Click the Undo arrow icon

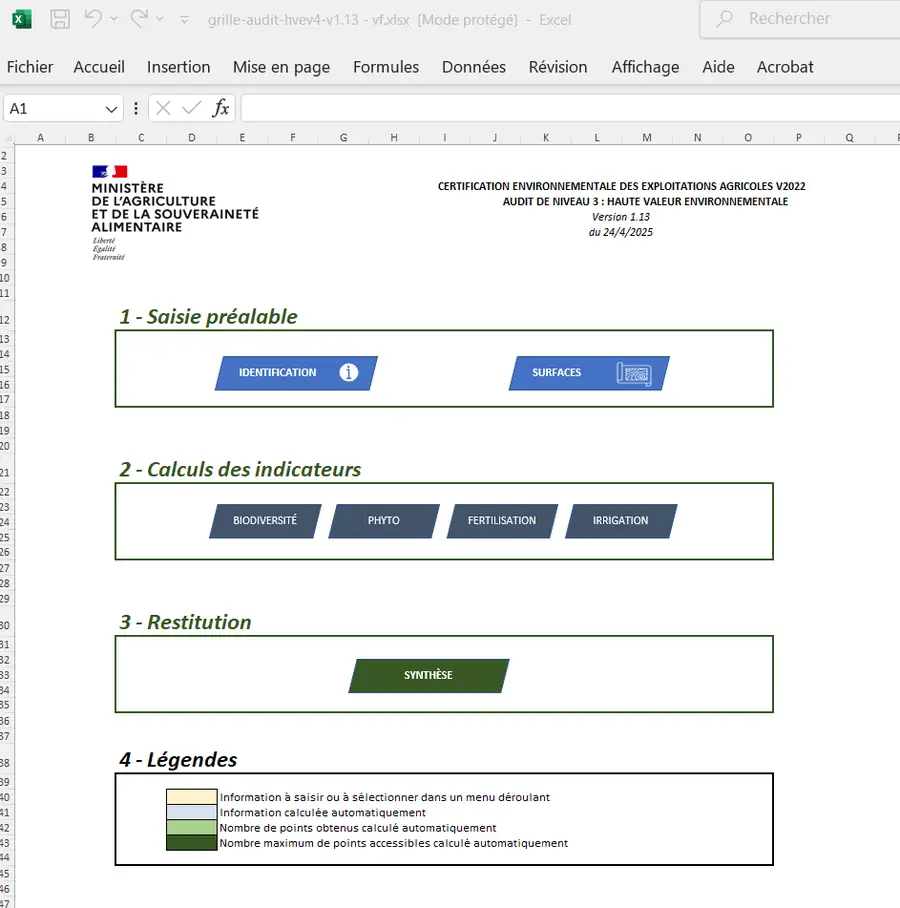(x=93, y=19)
